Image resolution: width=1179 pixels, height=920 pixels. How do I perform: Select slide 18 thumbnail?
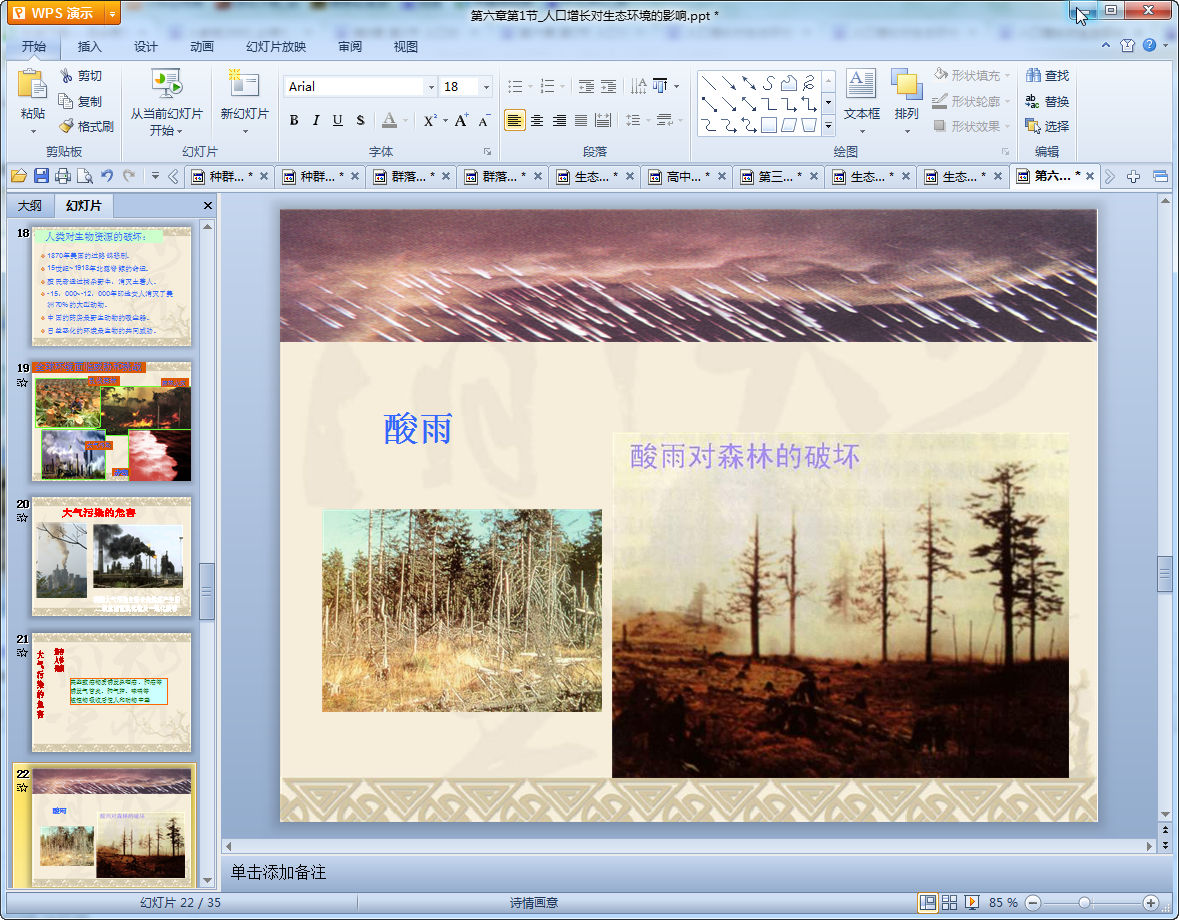[x=111, y=286]
